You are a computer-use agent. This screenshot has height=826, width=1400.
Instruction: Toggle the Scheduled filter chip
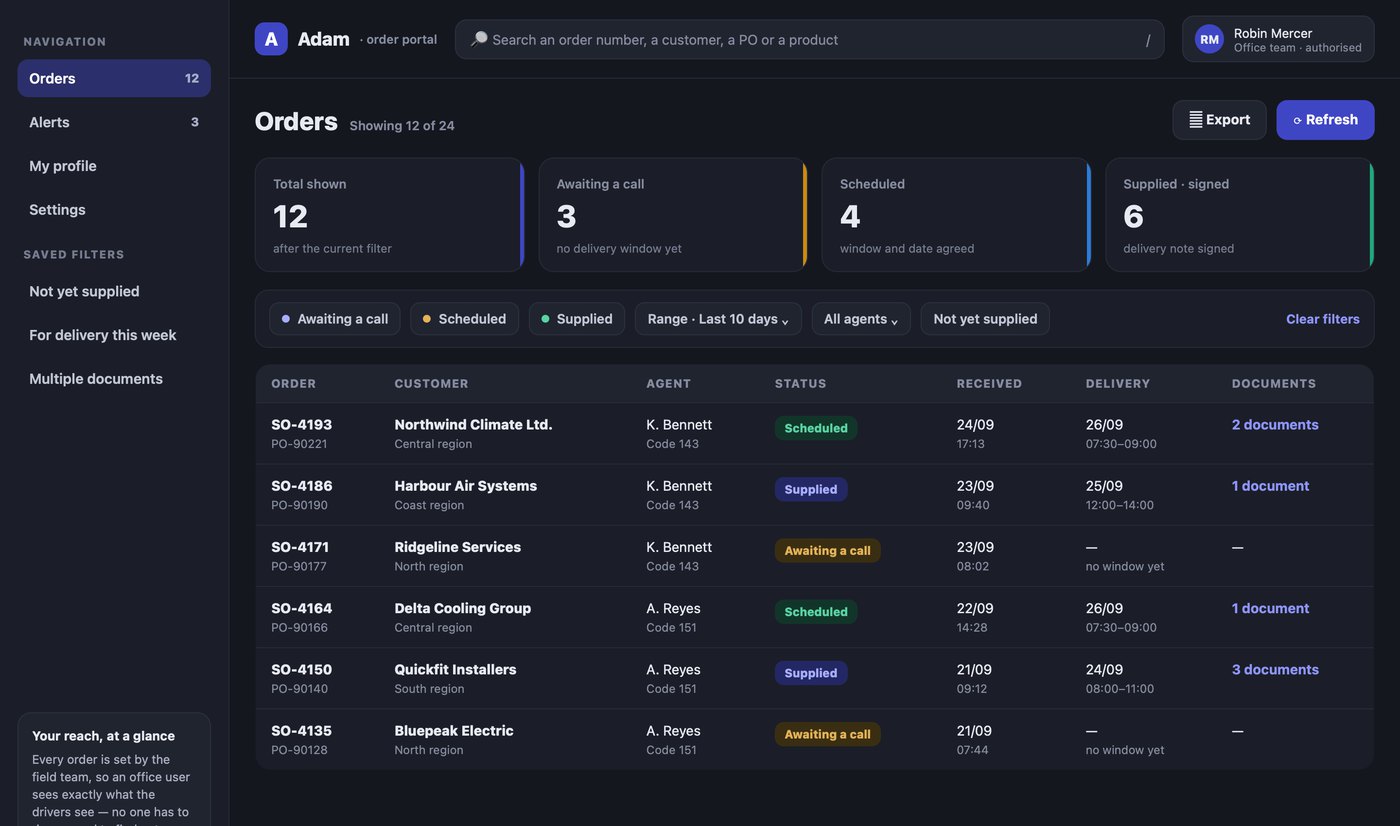pos(464,319)
